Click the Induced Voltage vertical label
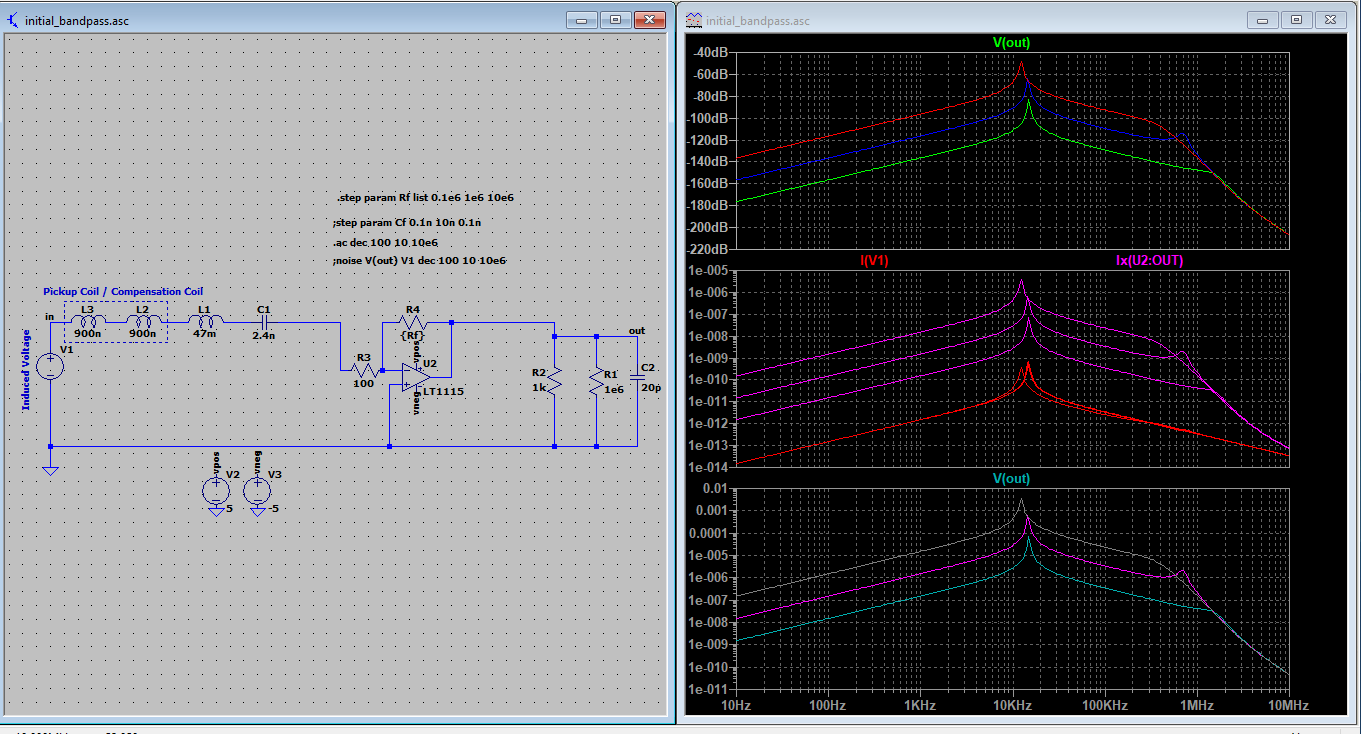This screenshot has width=1361, height=734. 26,371
